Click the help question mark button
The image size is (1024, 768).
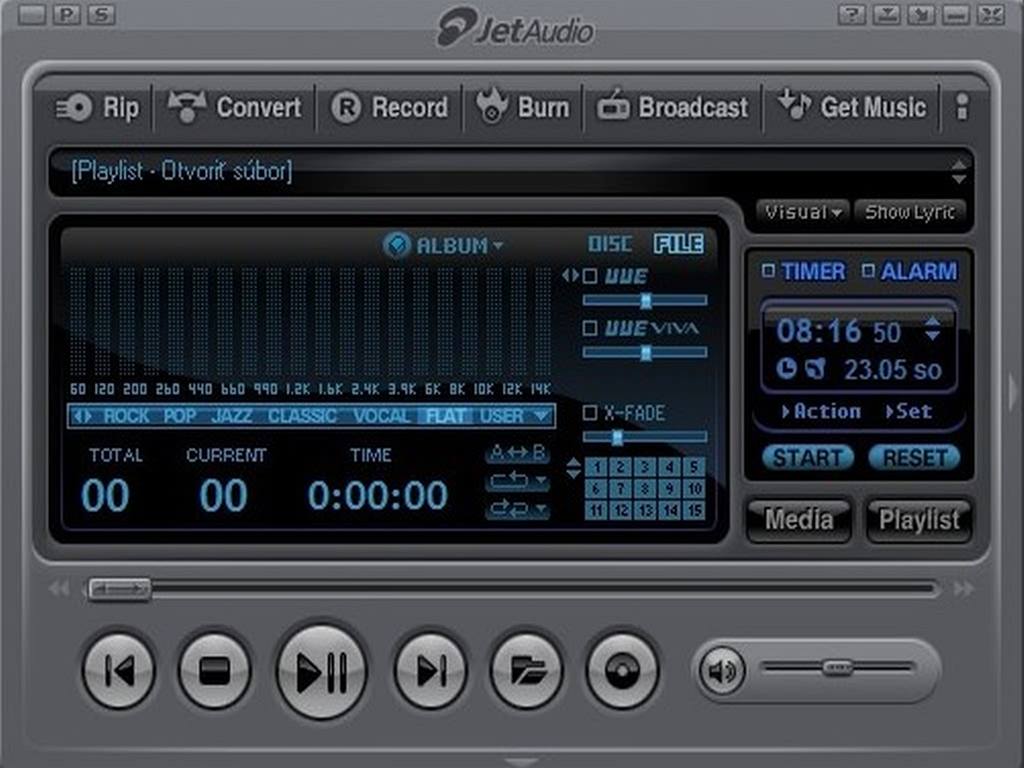coord(852,15)
